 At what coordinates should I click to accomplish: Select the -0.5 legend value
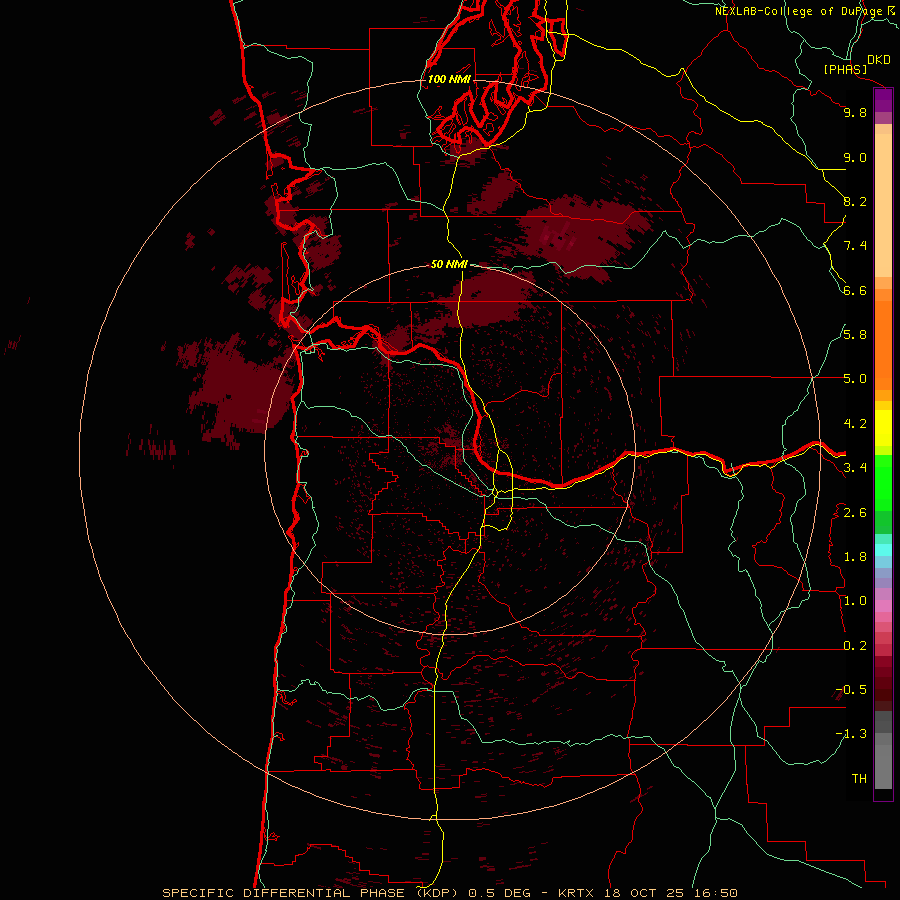tap(851, 689)
